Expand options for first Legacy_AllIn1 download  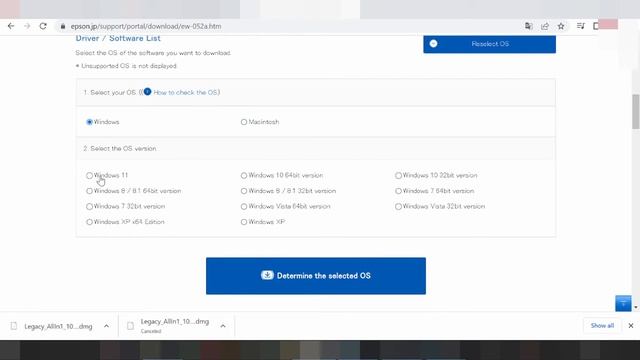107,326
